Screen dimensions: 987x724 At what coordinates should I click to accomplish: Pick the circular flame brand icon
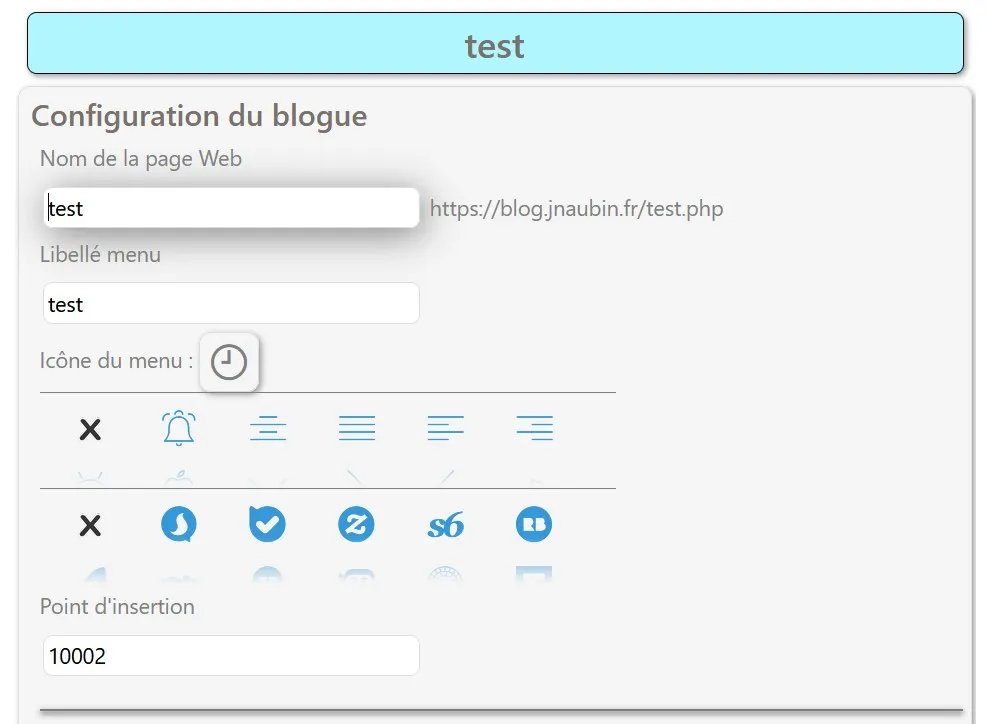[x=179, y=524]
